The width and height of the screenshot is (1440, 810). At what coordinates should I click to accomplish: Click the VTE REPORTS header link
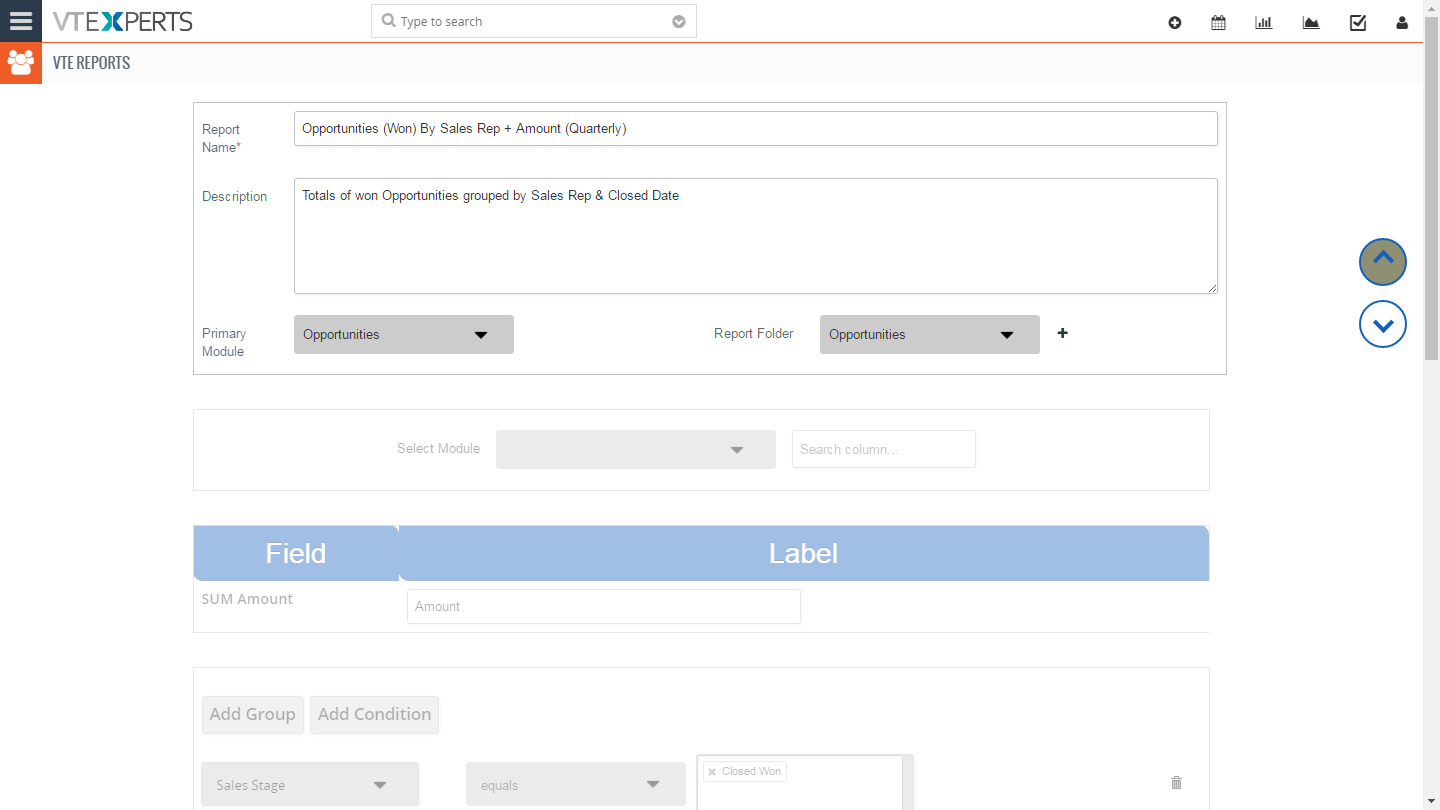(92, 63)
